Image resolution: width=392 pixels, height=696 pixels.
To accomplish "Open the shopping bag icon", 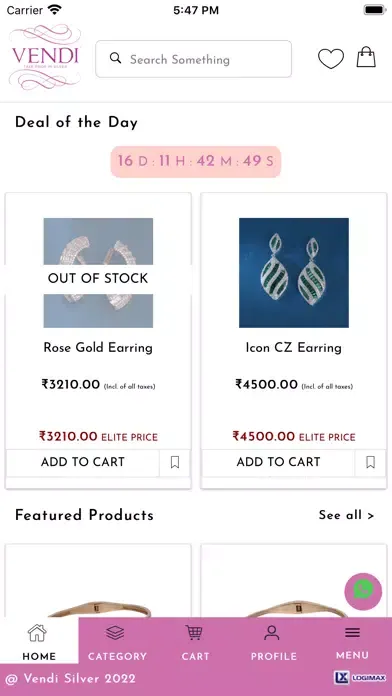I will point(366,57).
